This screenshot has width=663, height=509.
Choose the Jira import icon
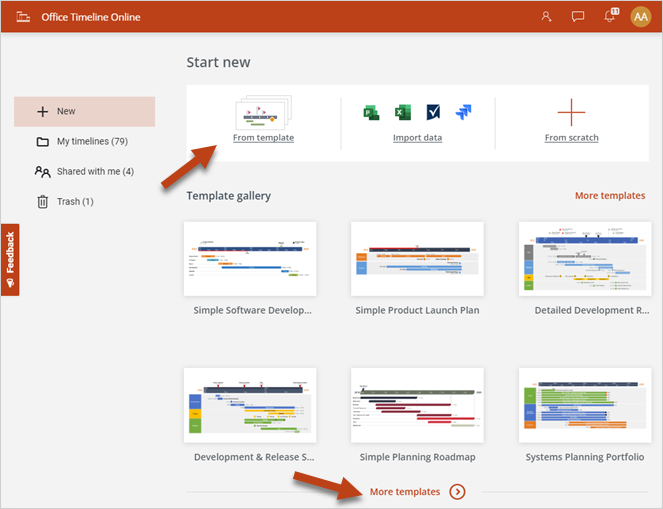(463, 112)
